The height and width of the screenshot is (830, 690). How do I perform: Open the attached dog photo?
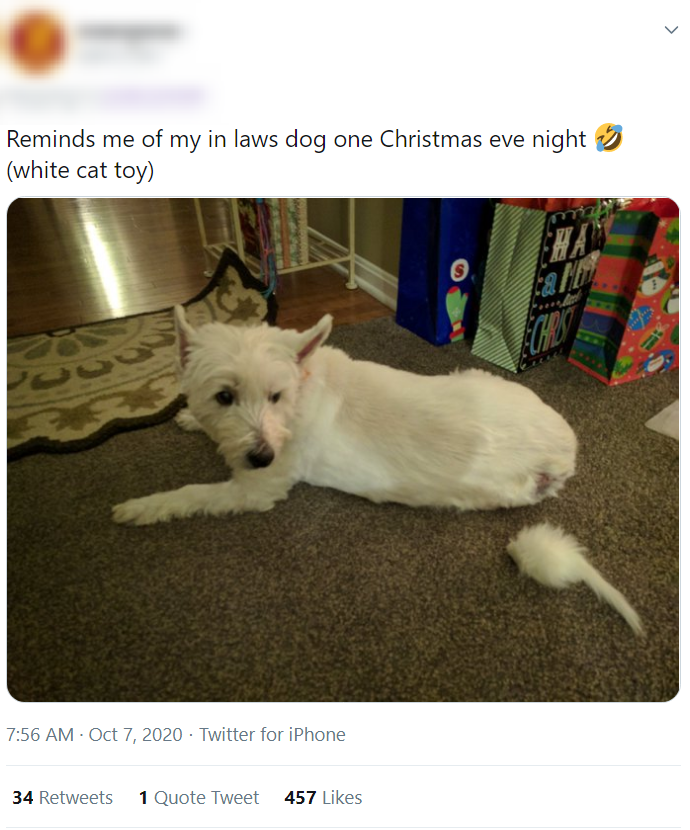click(x=343, y=450)
